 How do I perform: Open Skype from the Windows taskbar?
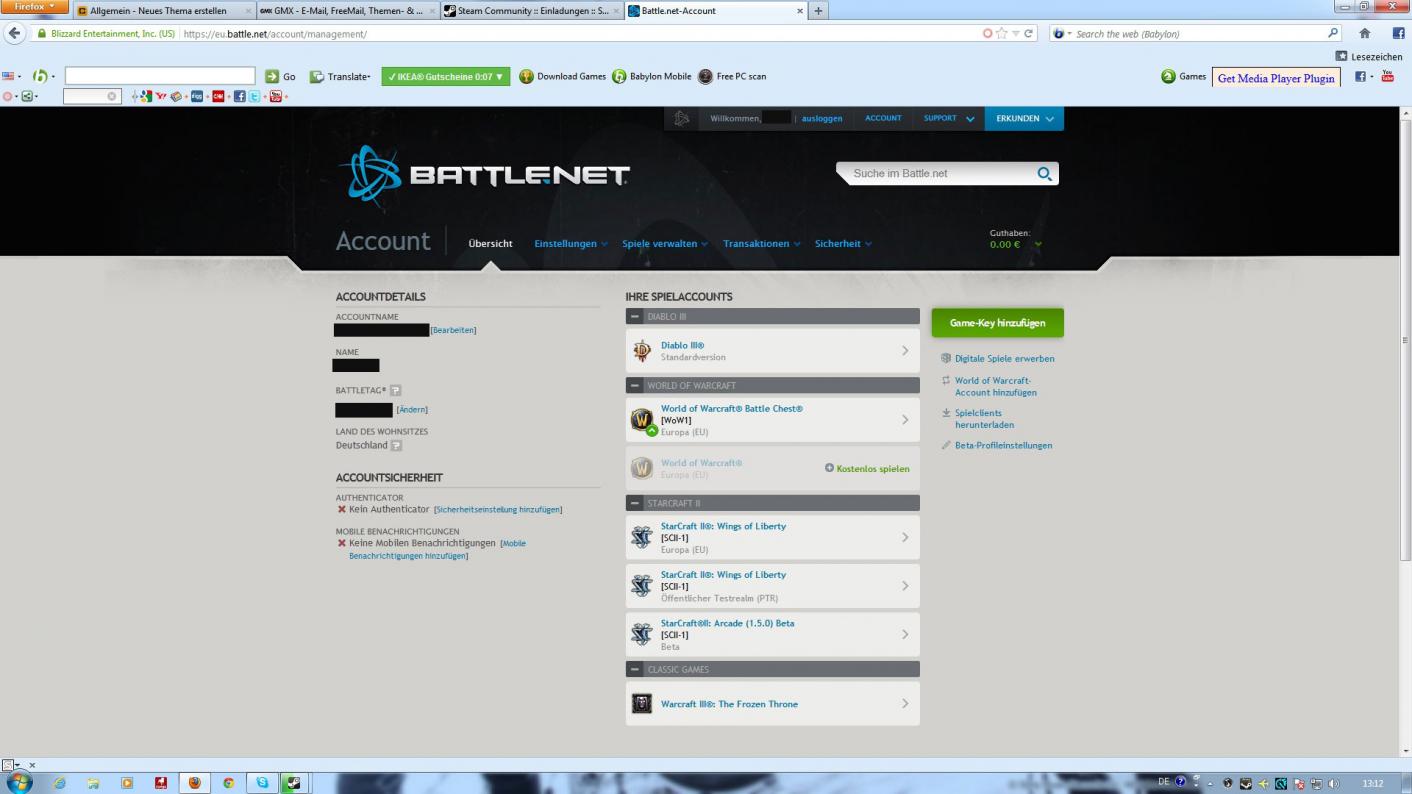pyautogui.click(x=262, y=783)
